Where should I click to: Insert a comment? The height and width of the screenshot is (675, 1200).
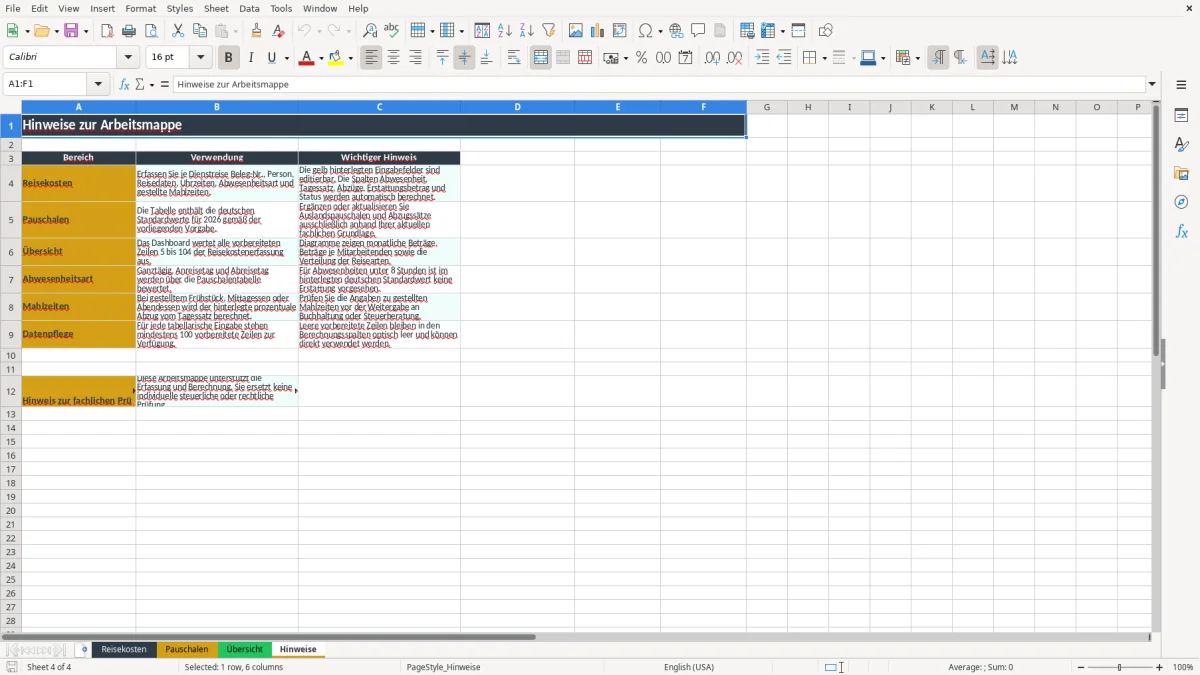[x=698, y=31]
